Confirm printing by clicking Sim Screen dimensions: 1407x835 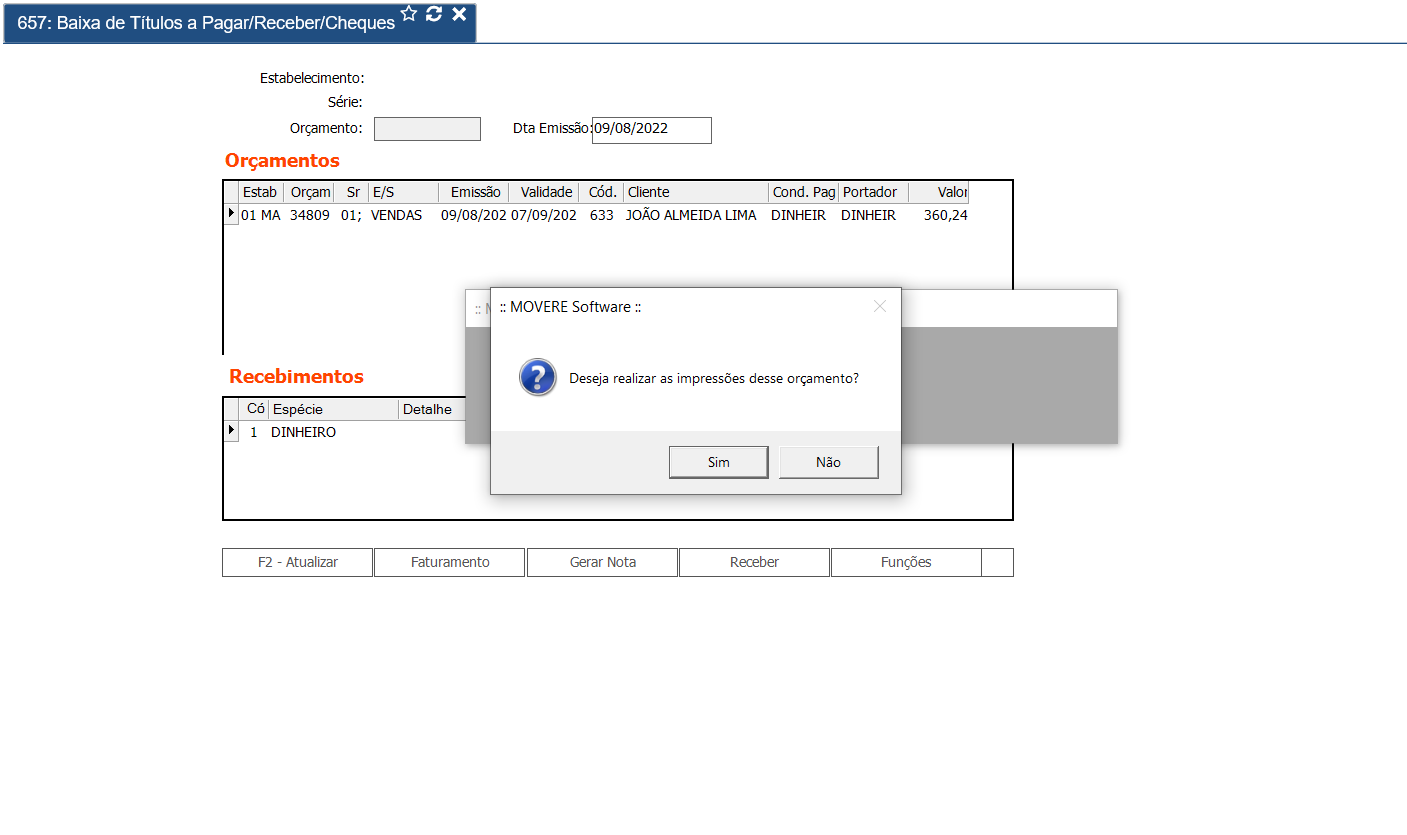719,462
